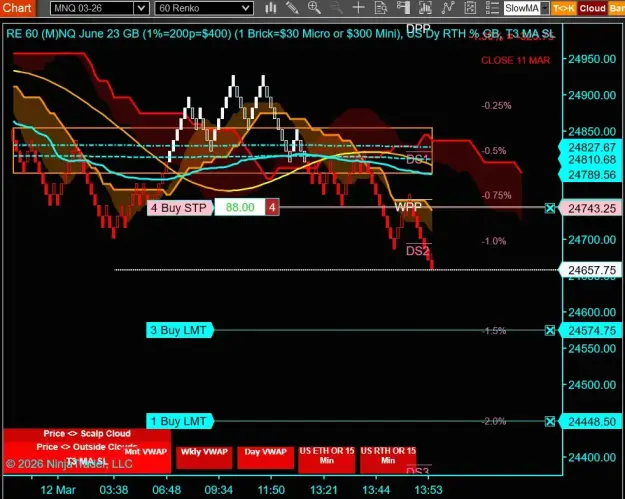Expand the SlowMA selector dropdown
Screen dimensions: 625x499
545,8
